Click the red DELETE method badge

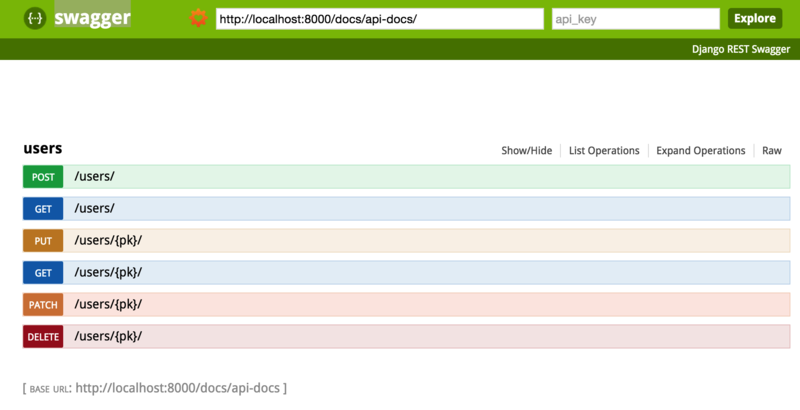click(43, 336)
